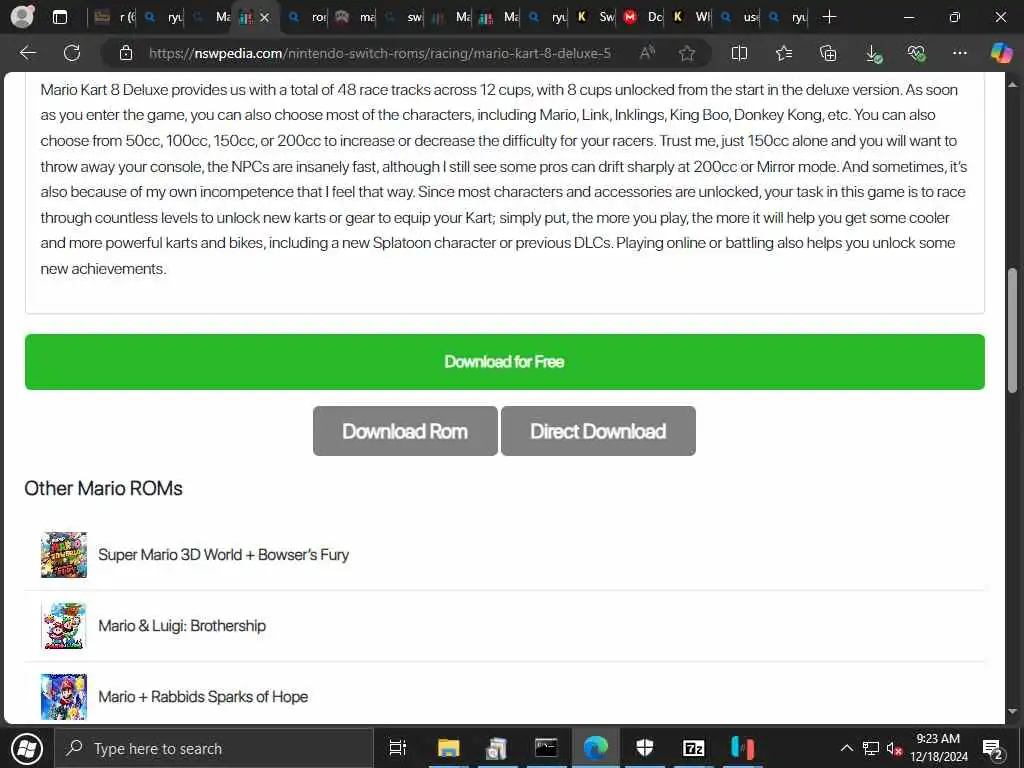Switch to the 'ros' search tab

[307, 17]
